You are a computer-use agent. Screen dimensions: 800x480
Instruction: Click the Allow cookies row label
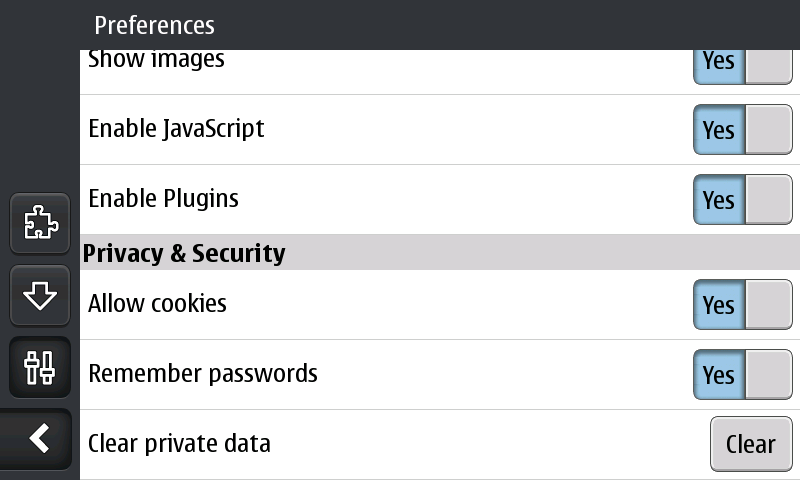pos(157,303)
